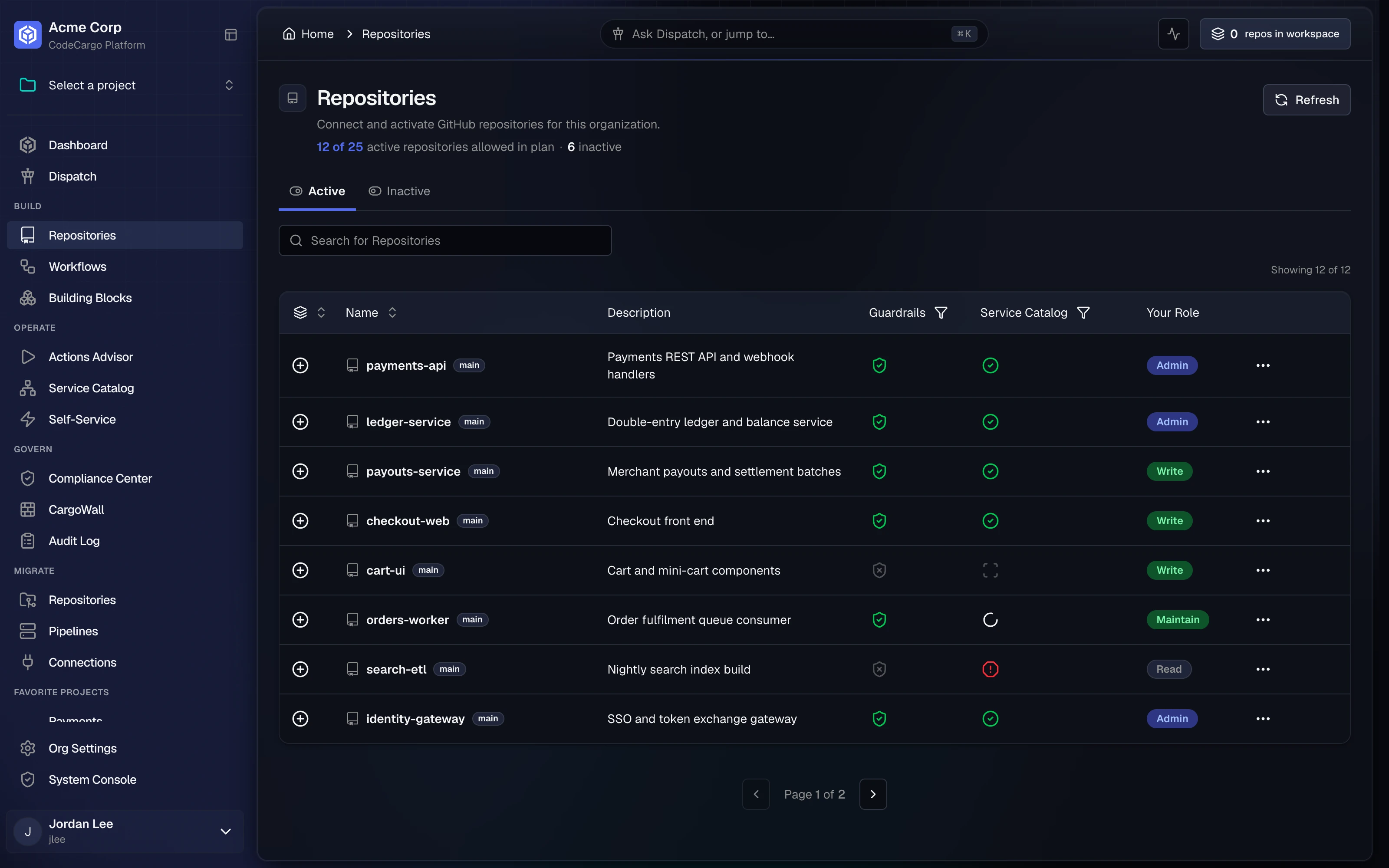Add cart-ui to workspace
Image resolution: width=1389 pixels, height=868 pixels.
point(300,570)
